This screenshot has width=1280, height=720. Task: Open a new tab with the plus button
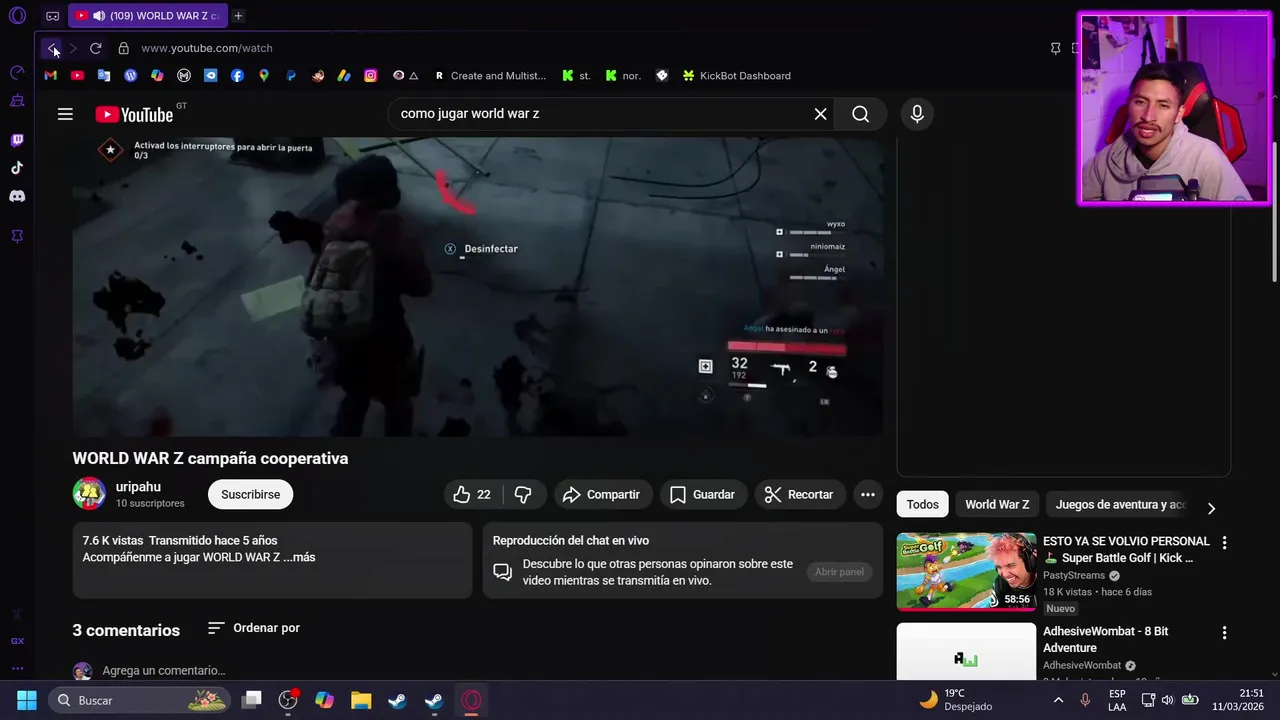pos(238,16)
